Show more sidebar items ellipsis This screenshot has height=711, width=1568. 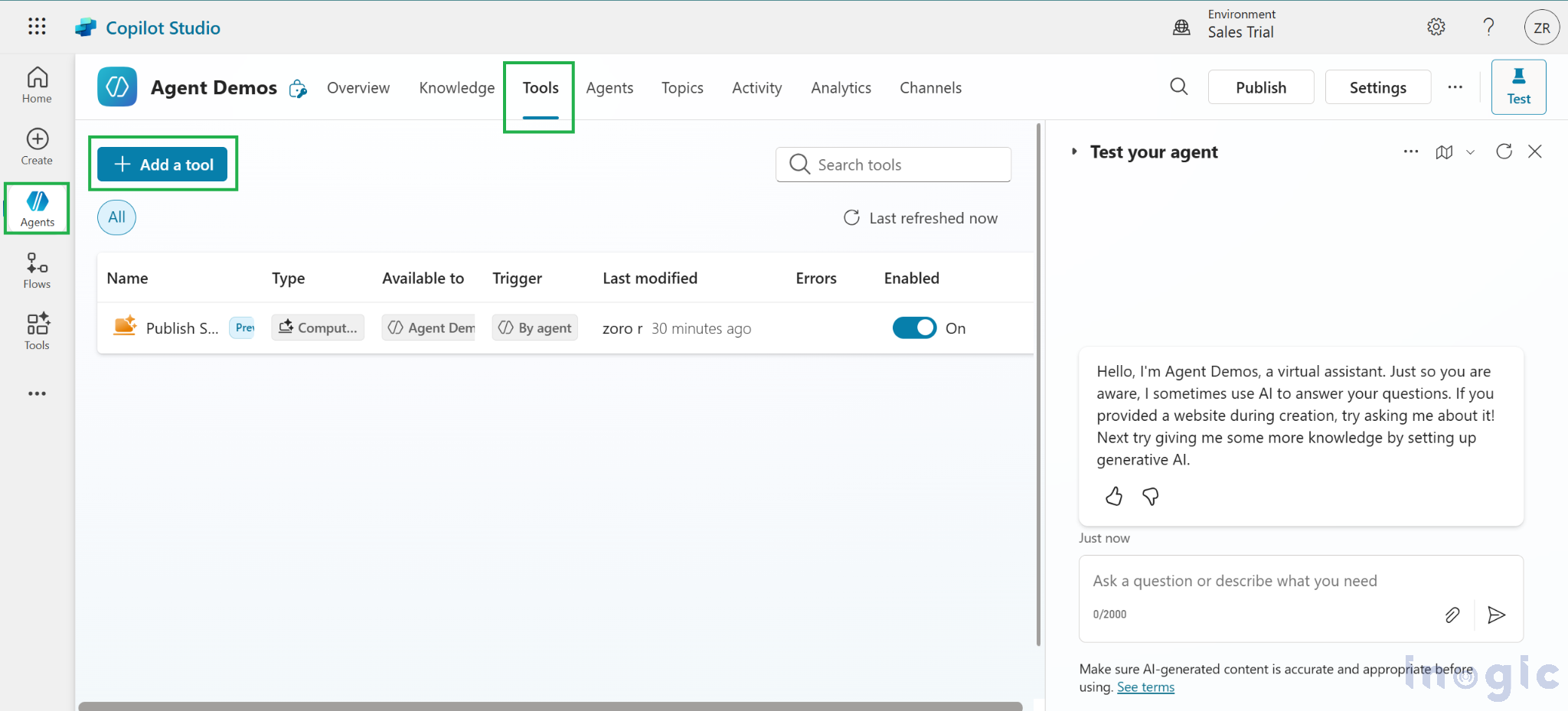pyautogui.click(x=37, y=393)
